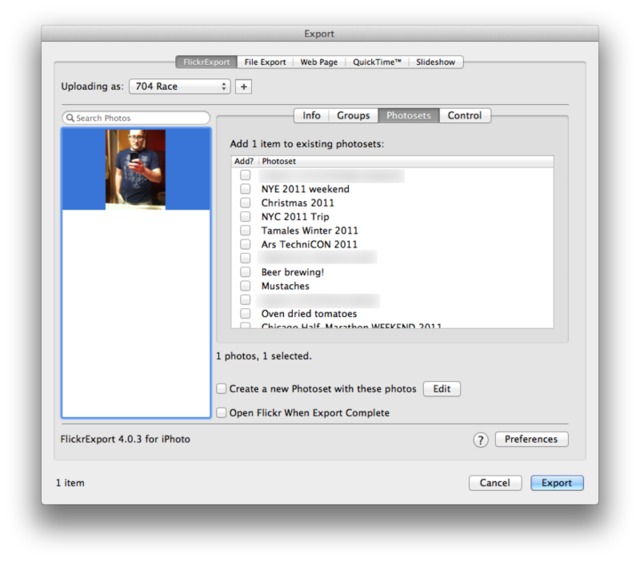Image resolution: width=640 pixels, height=562 pixels.
Task: Open FlickrExport Preferences
Action: [531, 439]
